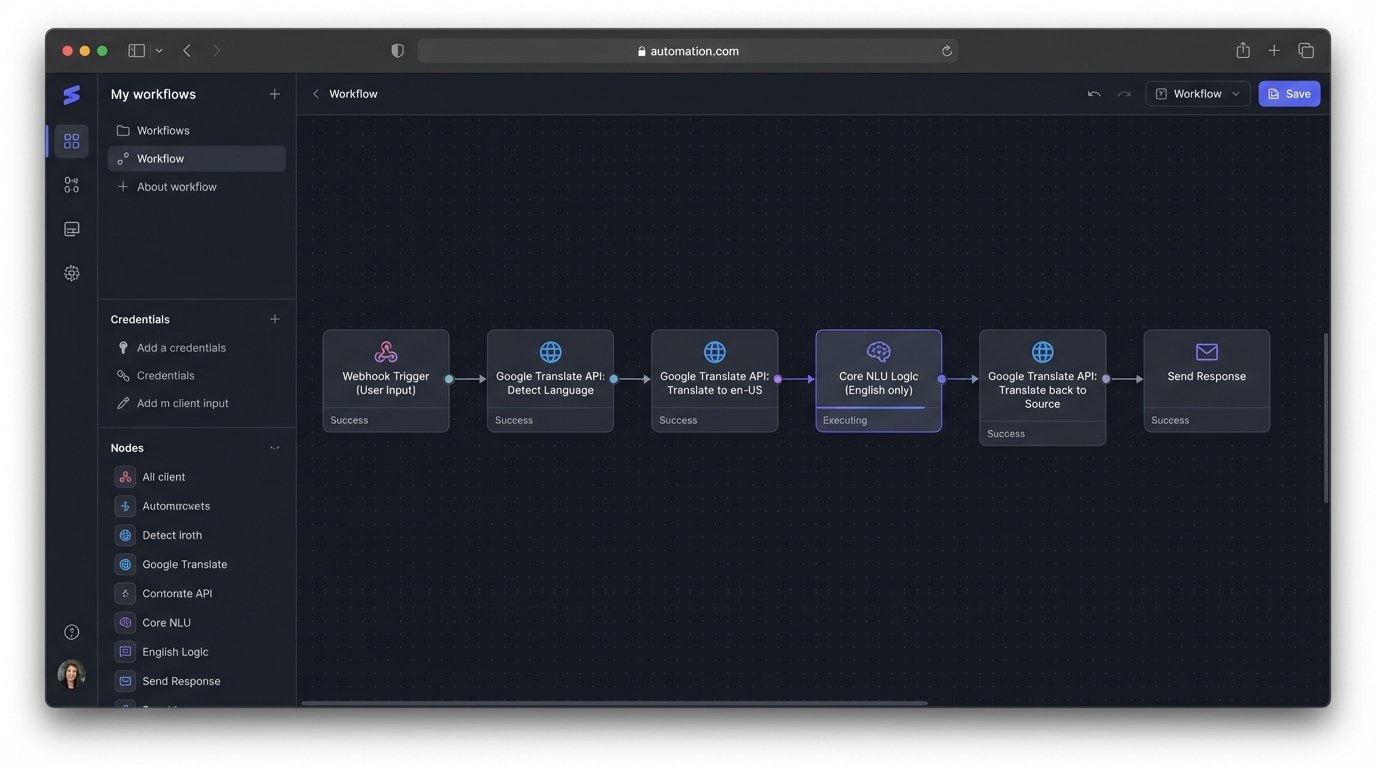1376x768 pixels.
Task: Add new workflow with plus icon
Action: pos(274,94)
